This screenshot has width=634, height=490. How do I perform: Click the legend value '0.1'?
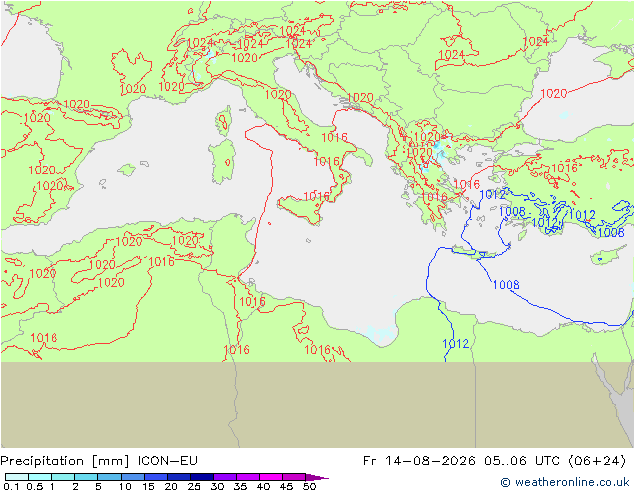(11, 486)
